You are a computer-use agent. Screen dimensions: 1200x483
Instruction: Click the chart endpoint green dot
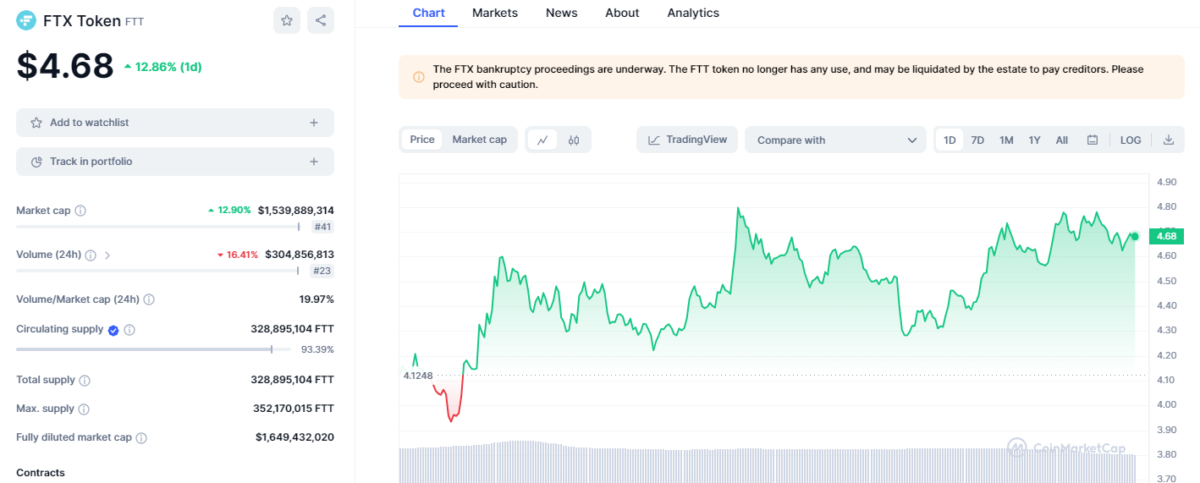coord(1134,236)
